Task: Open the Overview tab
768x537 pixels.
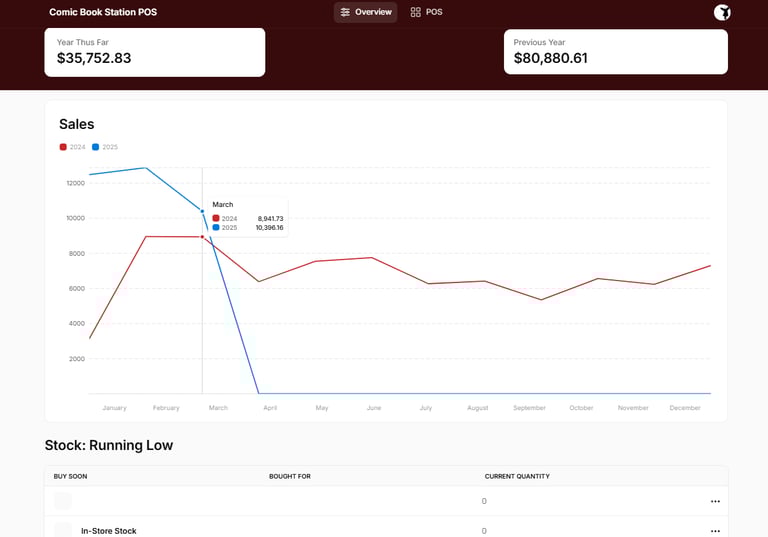Action: (x=366, y=12)
